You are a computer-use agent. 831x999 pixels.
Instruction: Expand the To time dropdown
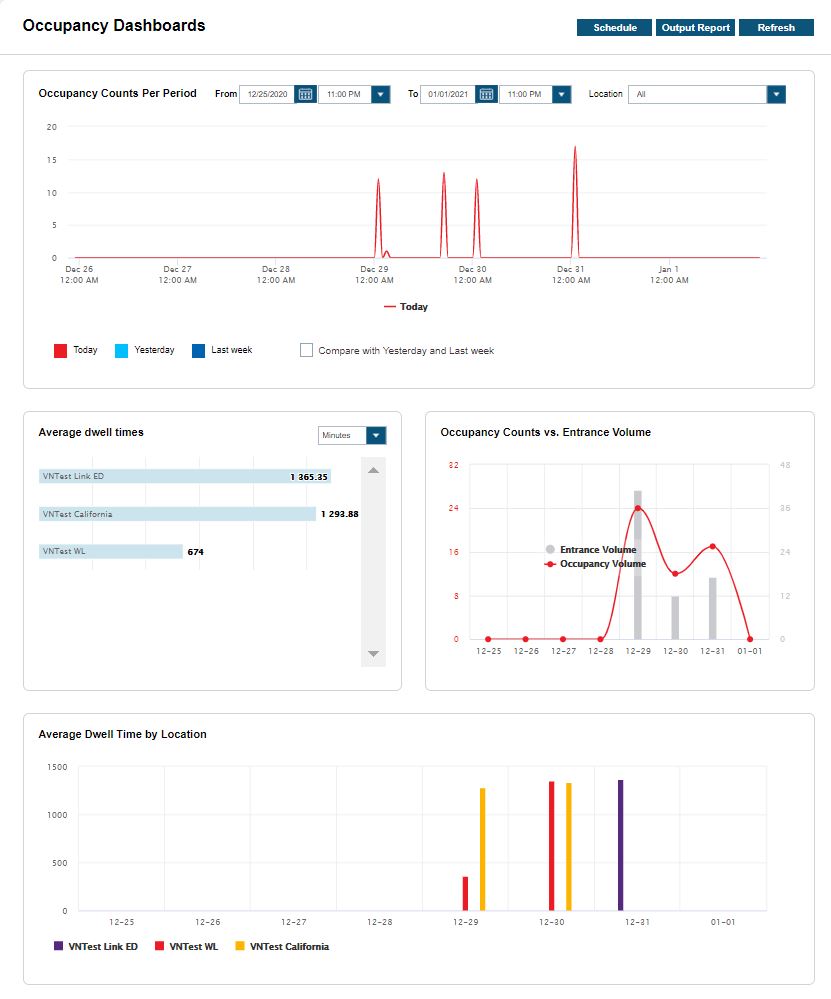pos(561,94)
